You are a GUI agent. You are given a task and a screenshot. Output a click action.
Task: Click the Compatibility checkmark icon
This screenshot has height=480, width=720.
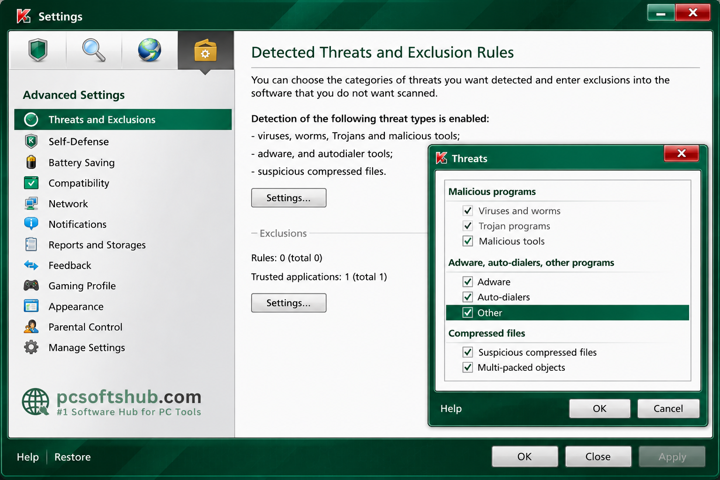31,183
